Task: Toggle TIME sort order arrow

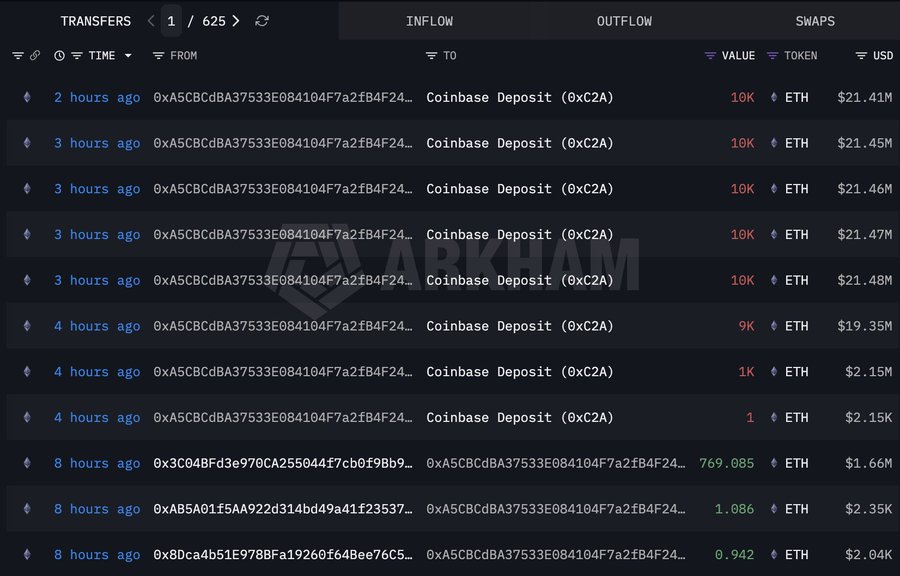Action: (128, 56)
